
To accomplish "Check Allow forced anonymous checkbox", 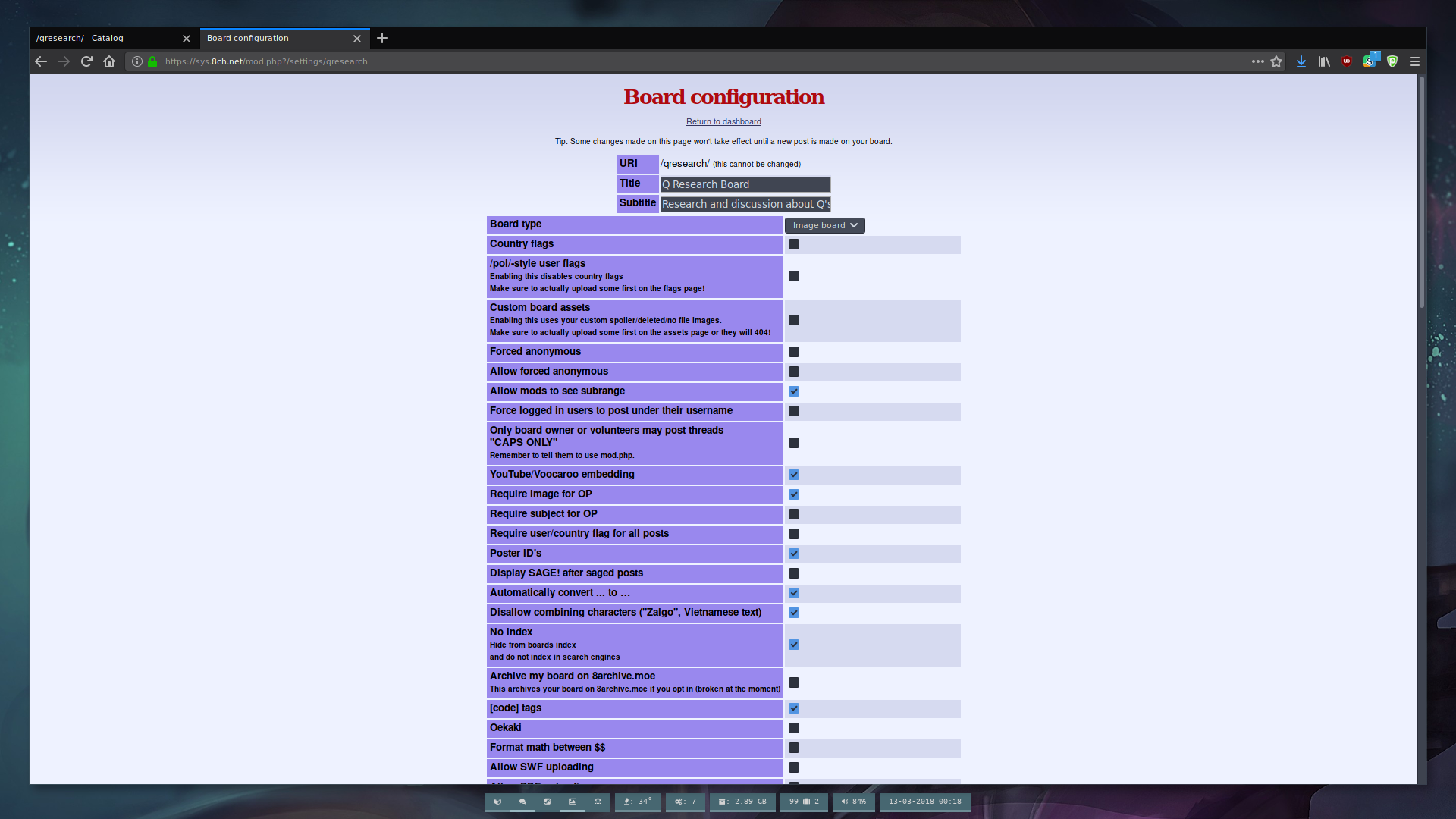I will point(794,372).
